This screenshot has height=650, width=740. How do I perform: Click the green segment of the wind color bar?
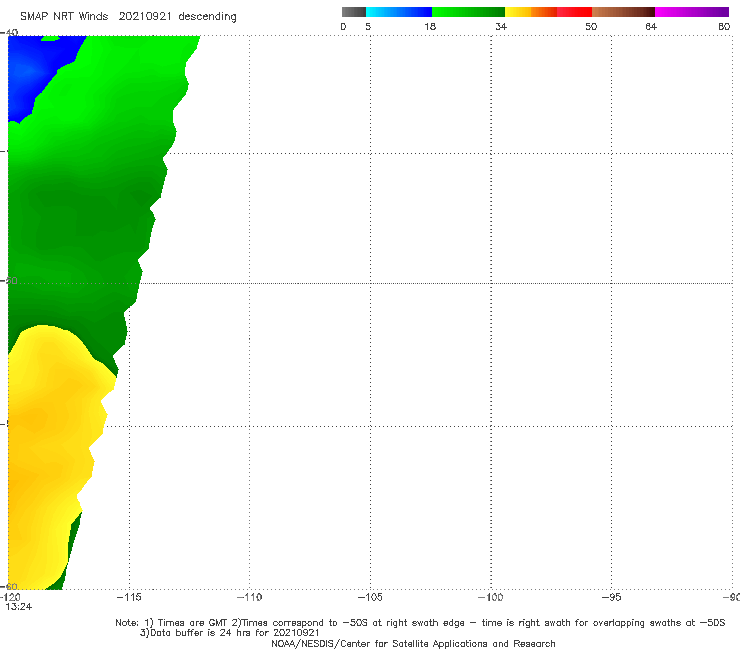[x=468, y=12]
